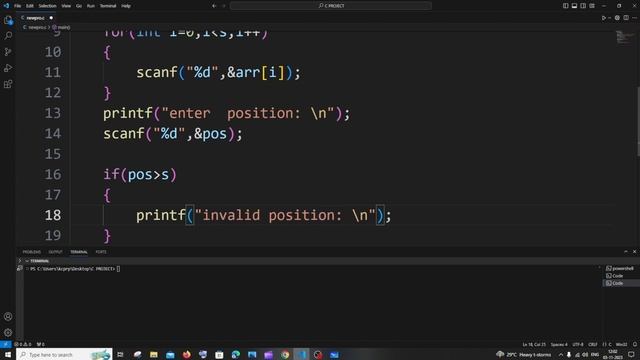The width and height of the screenshot is (640, 360).
Task: Open the Extensions view
Action: coord(8,84)
